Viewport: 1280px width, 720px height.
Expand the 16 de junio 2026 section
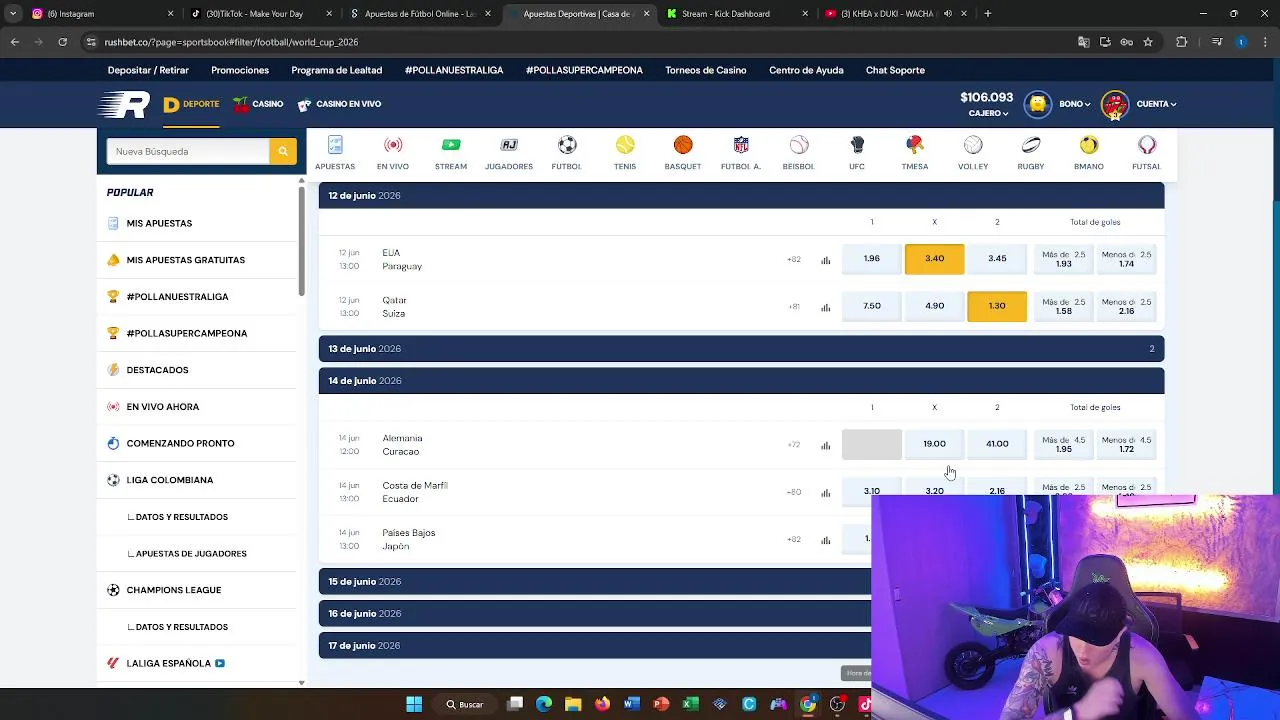click(595, 613)
